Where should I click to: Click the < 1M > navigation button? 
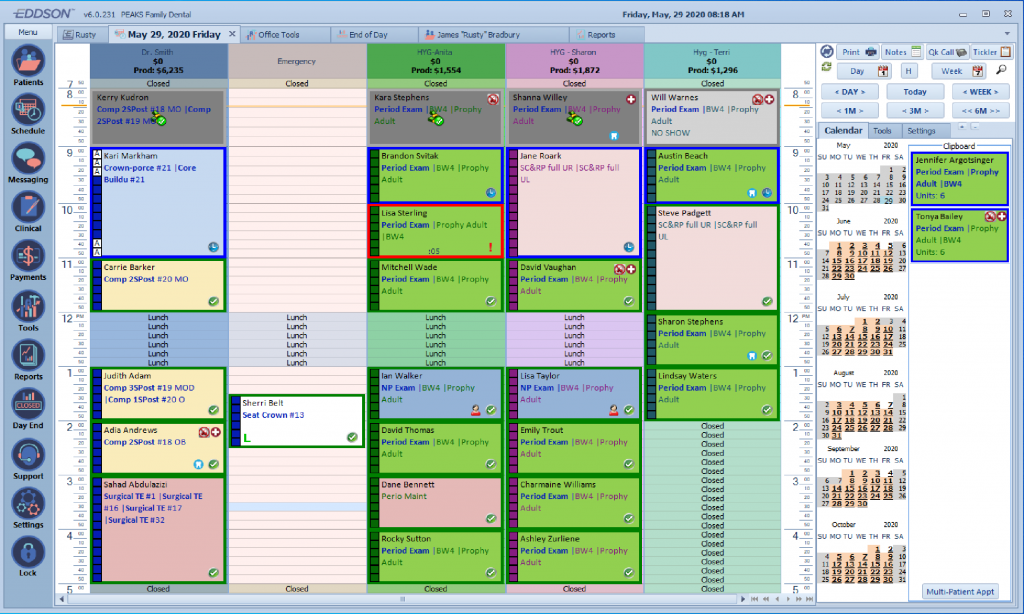(850, 110)
